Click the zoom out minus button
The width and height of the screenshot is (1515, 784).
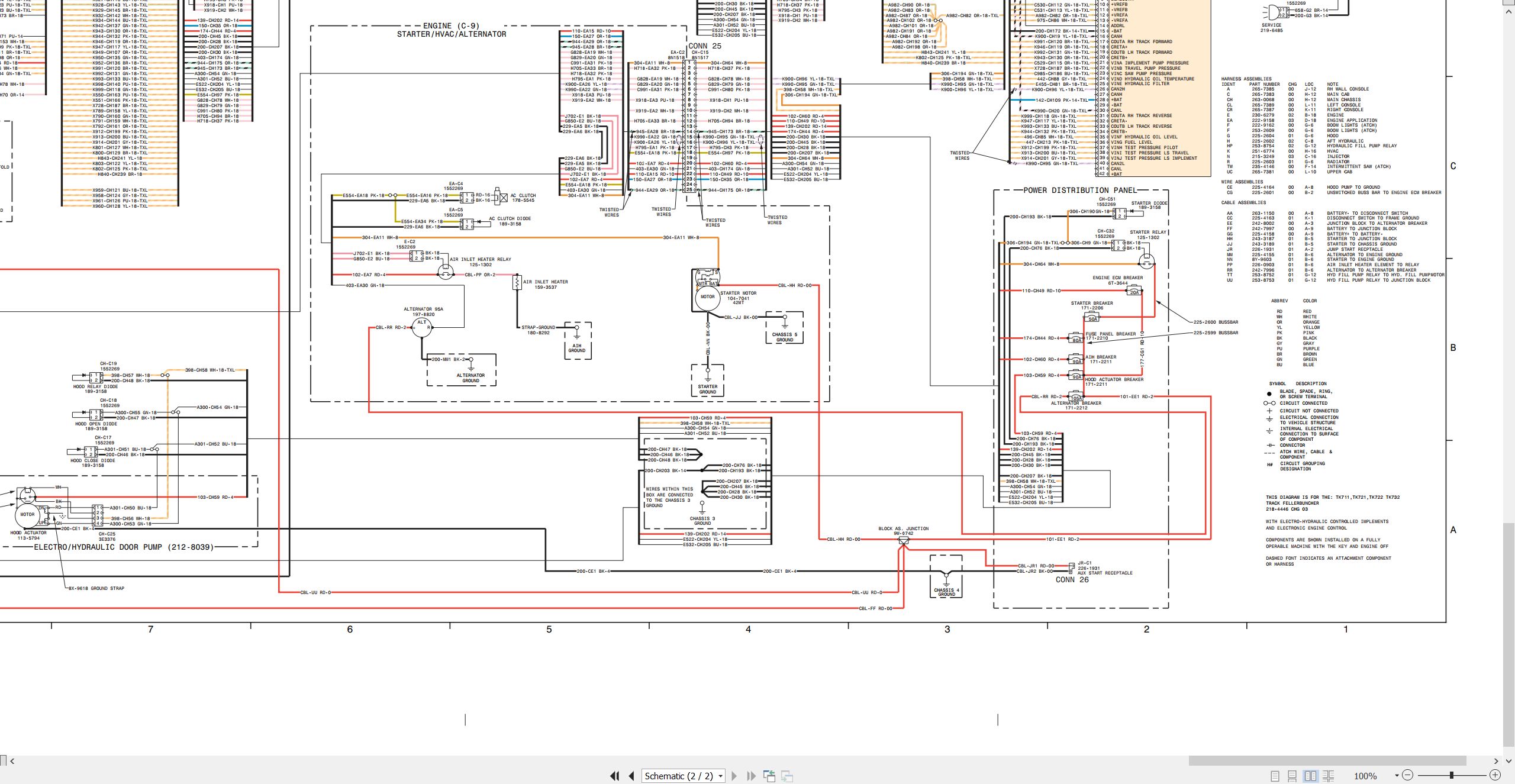click(1408, 775)
